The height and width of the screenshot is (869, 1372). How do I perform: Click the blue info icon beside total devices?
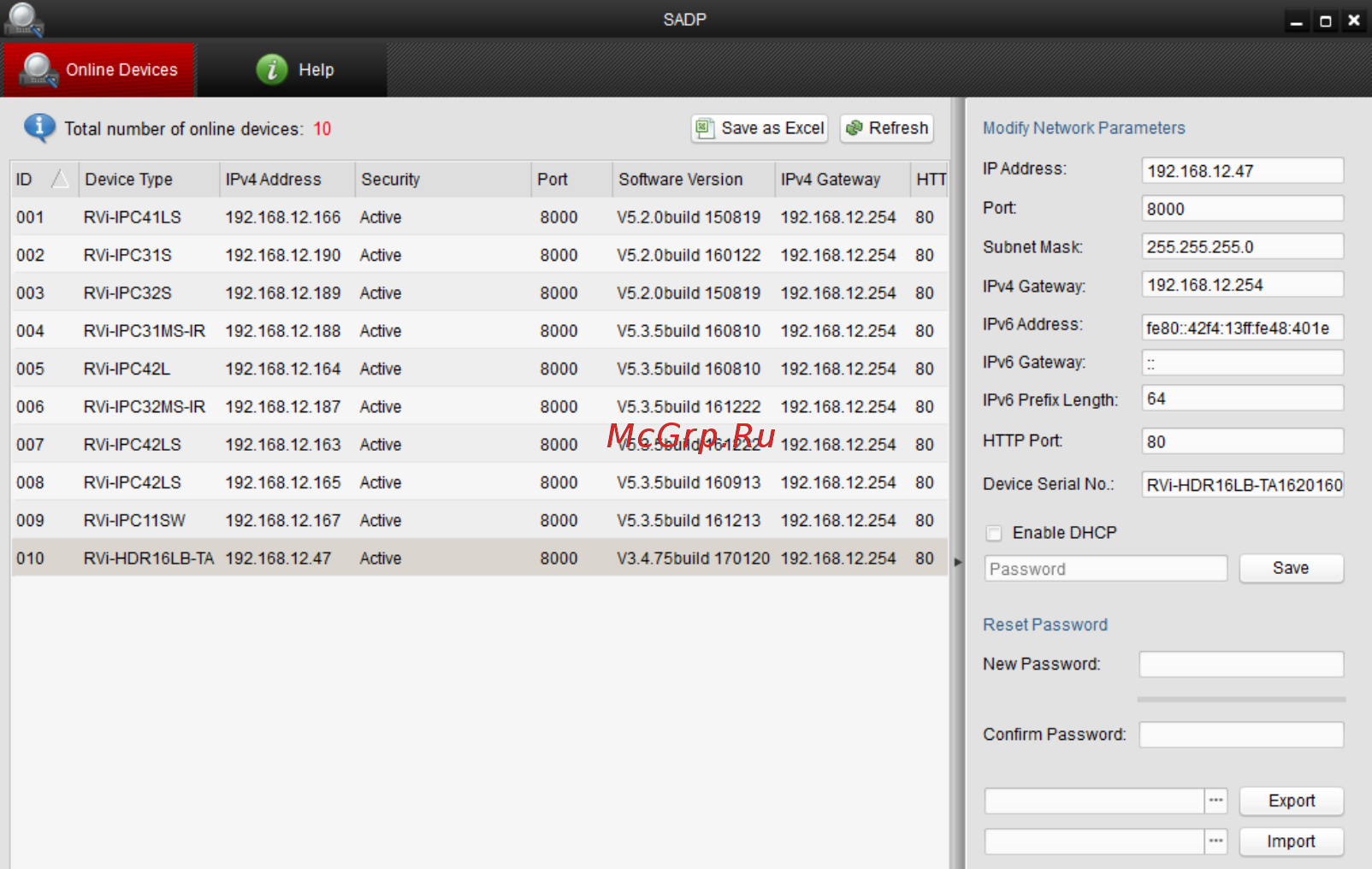(x=39, y=127)
